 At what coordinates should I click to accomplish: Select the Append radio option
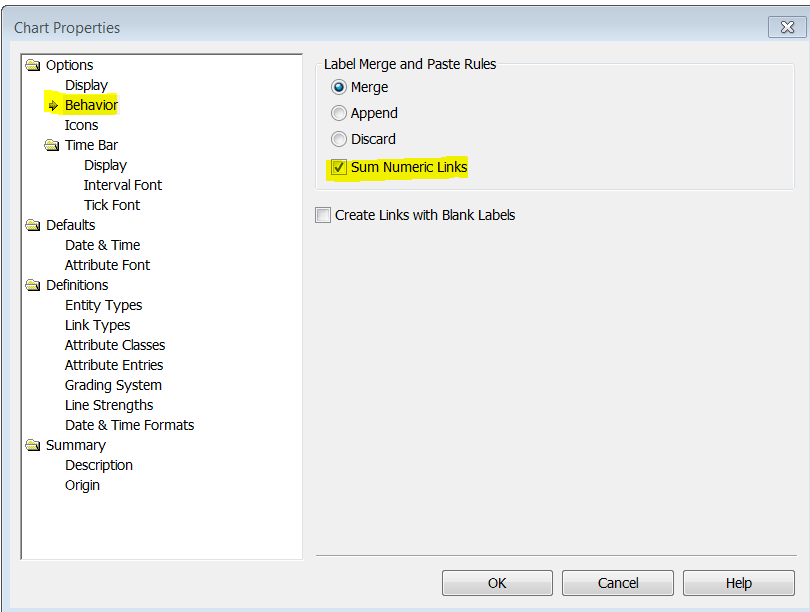[339, 113]
